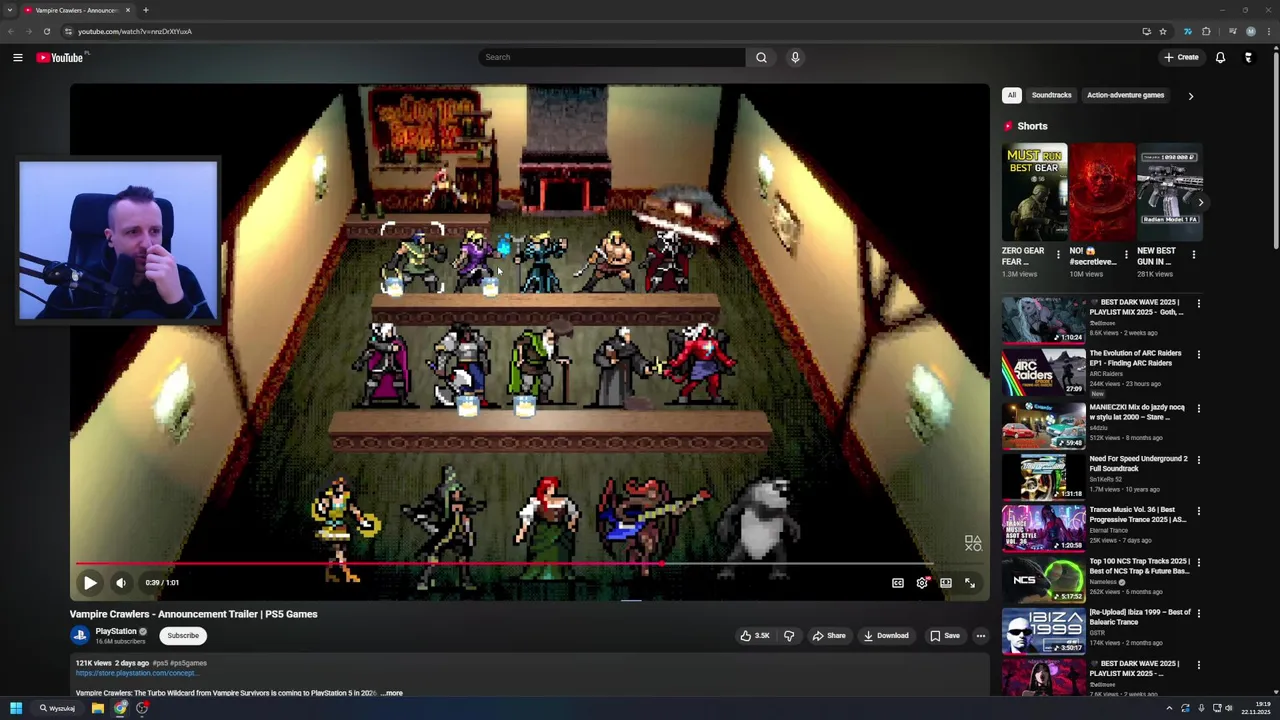
Task: Play the paused video
Action: point(90,582)
